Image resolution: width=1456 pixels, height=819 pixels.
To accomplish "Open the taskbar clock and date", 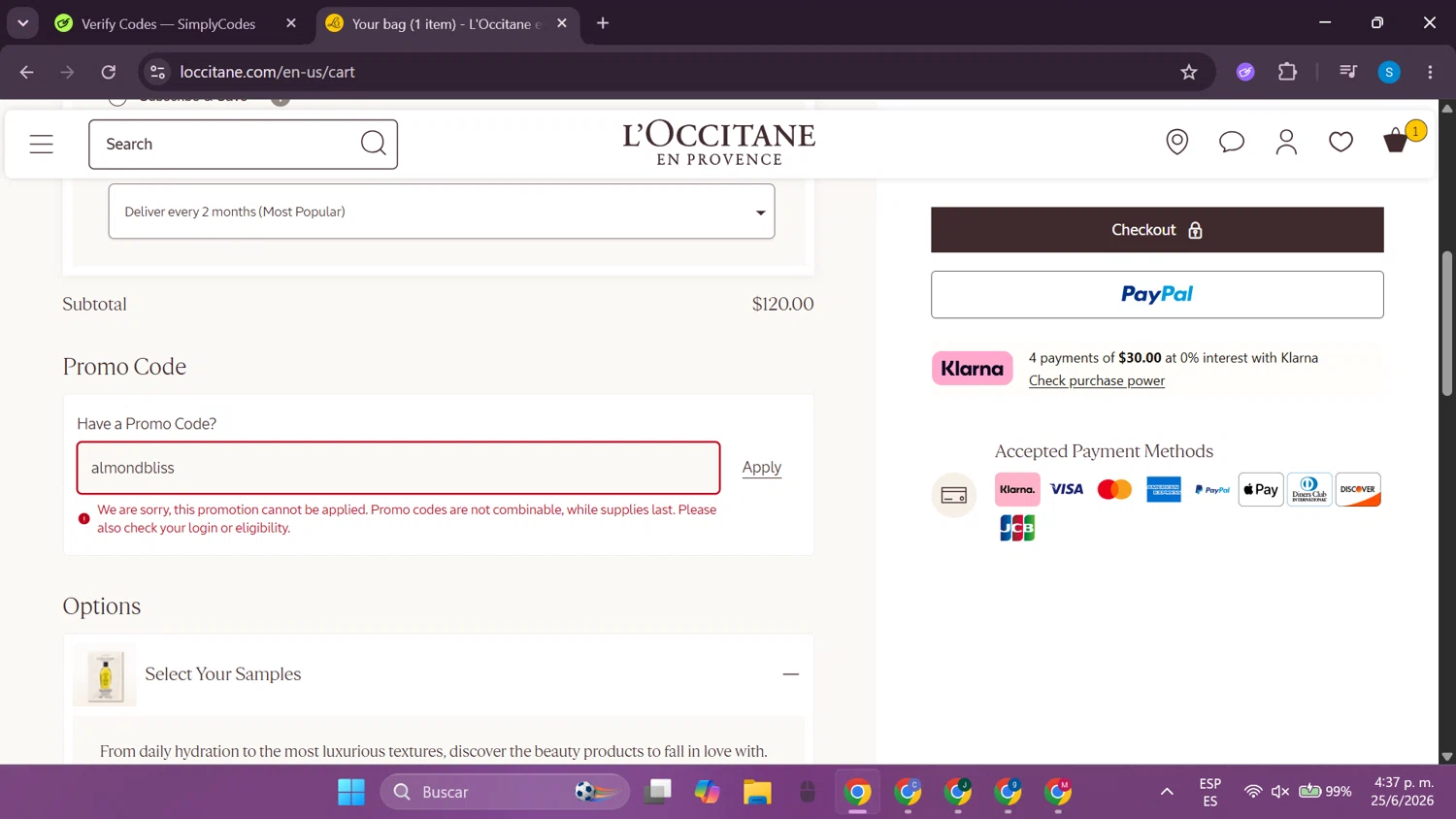I will [1403, 792].
